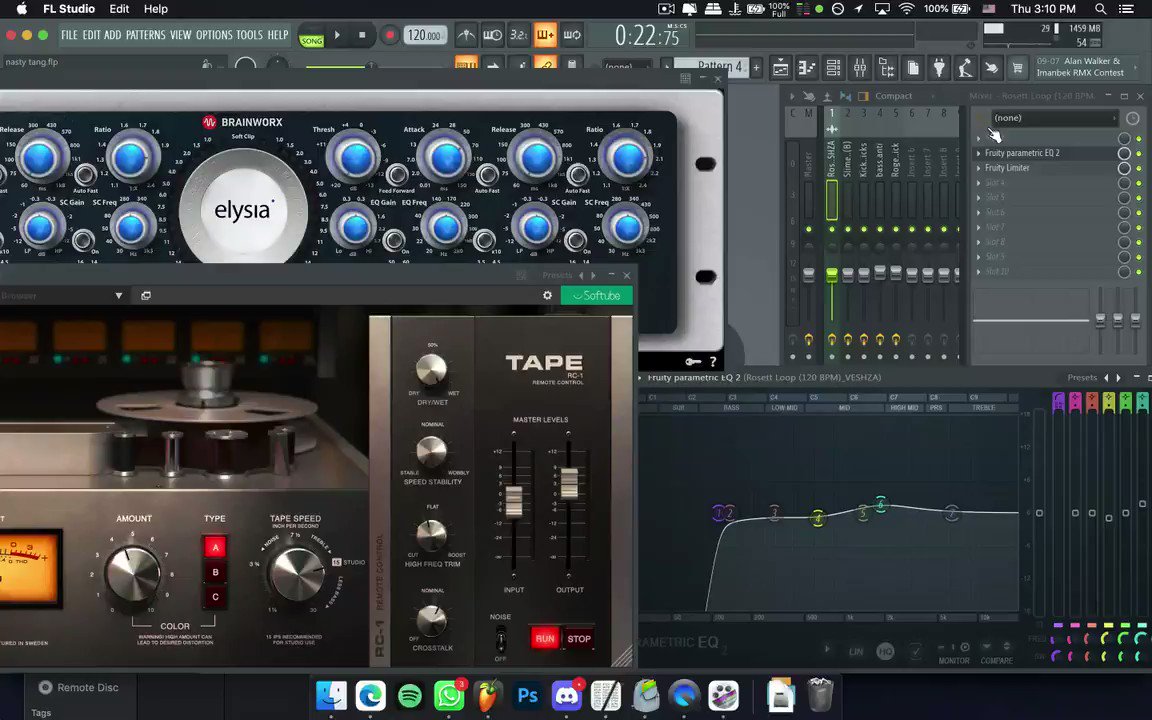1152x720 pixels.
Task: Open the PATTERNS menu
Action: 145,35
